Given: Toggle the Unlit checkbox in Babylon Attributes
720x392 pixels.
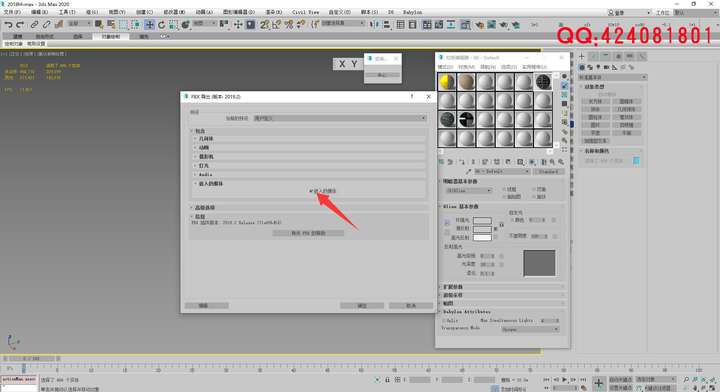Looking at the screenshot, I should (x=444, y=320).
